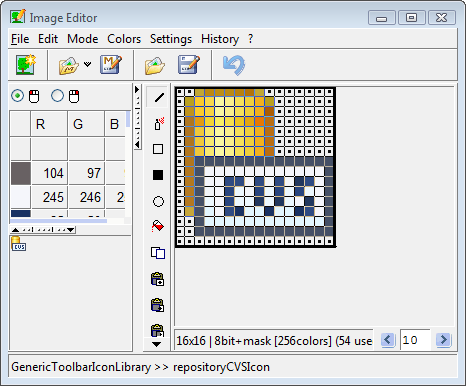Open the Colors menu
466x386 pixels.
tap(124, 39)
